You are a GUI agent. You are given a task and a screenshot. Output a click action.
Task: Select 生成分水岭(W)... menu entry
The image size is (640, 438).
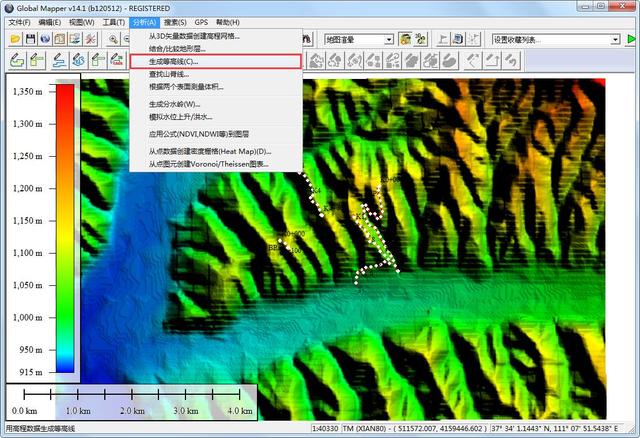(x=216, y=104)
